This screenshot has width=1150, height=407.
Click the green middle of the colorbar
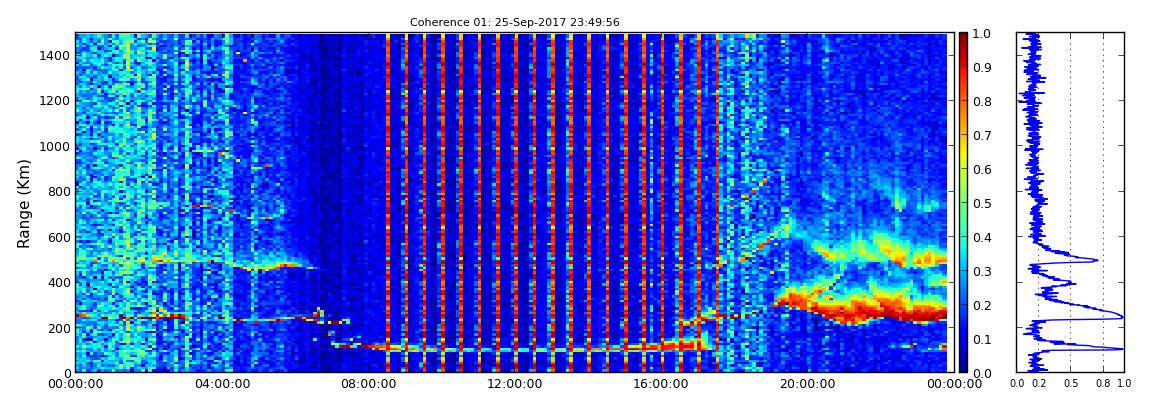coord(963,203)
